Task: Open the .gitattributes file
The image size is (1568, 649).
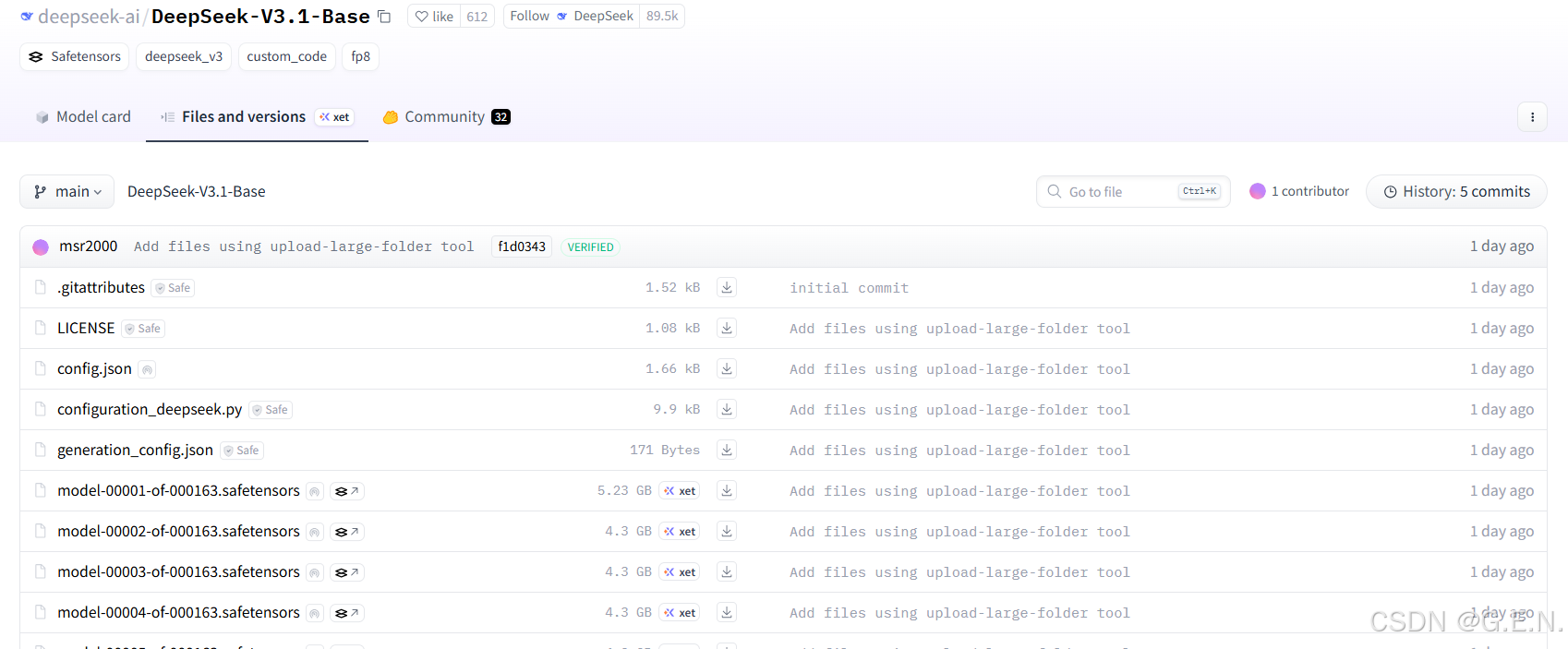Action: point(101,288)
